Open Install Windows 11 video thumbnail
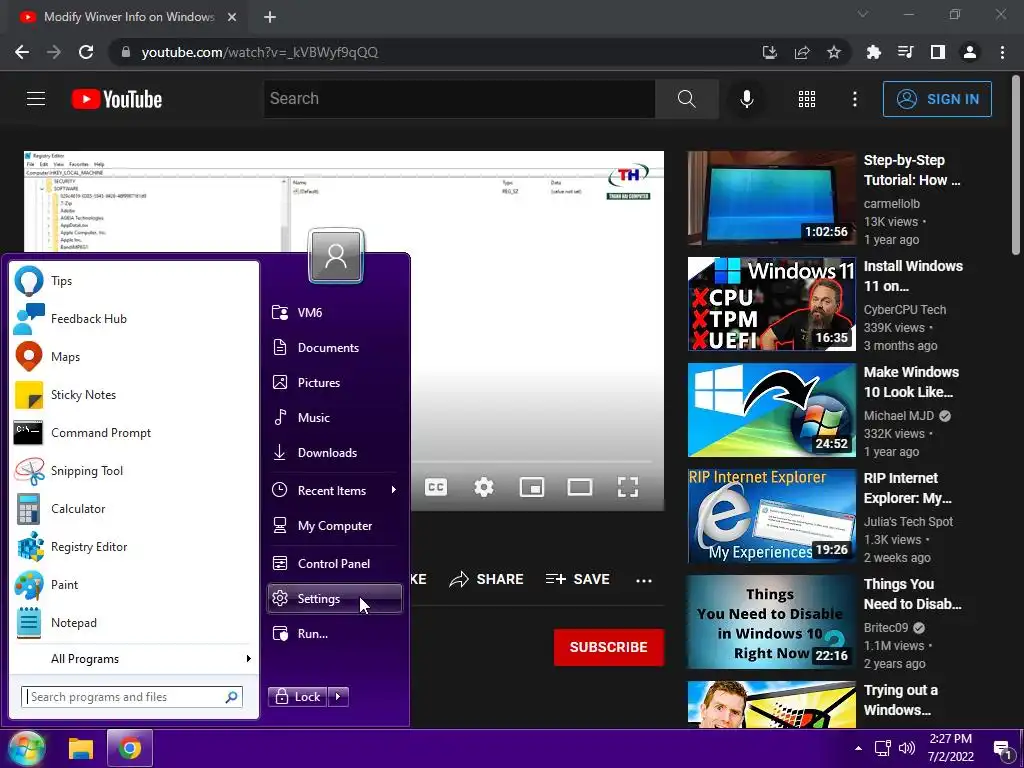1024x768 pixels. click(x=771, y=304)
